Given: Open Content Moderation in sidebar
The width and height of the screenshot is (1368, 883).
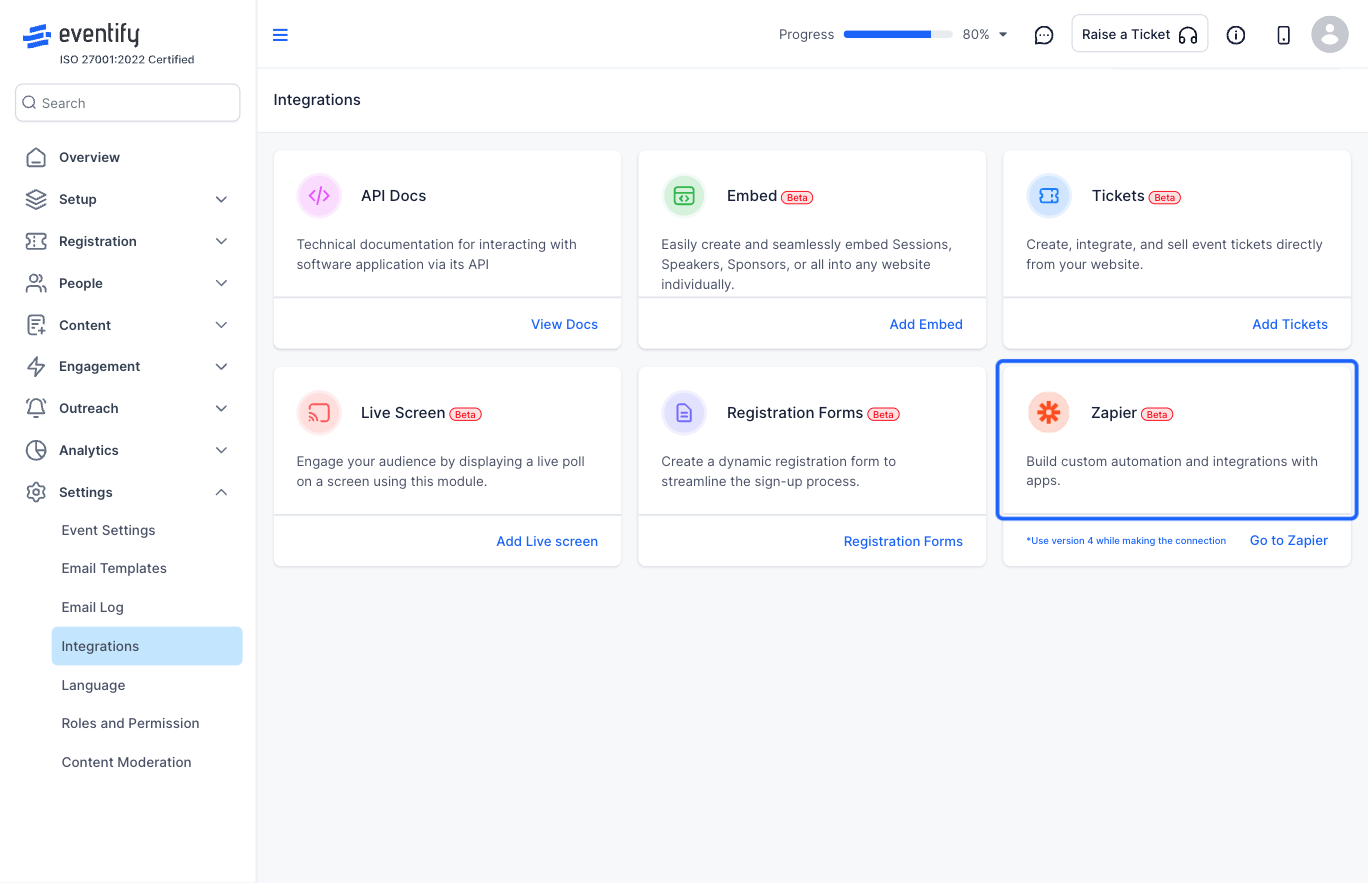Looking at the screenshot, I should point(126,762).
